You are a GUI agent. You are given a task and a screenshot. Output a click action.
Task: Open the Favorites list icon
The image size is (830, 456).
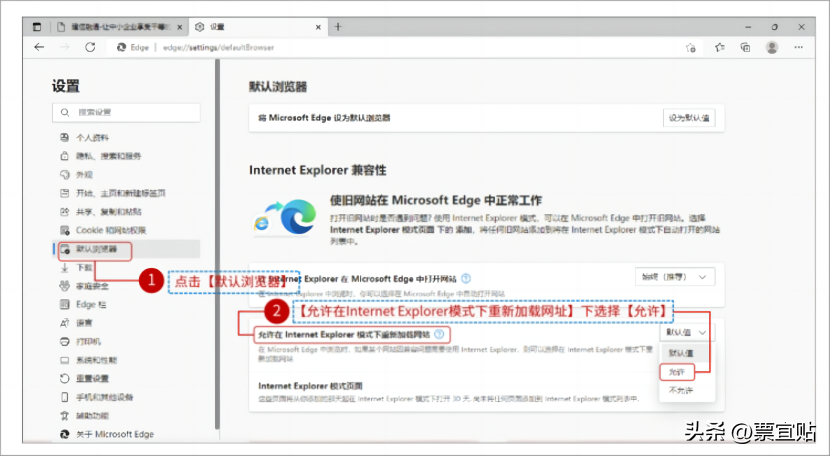(x=719, y=48)
